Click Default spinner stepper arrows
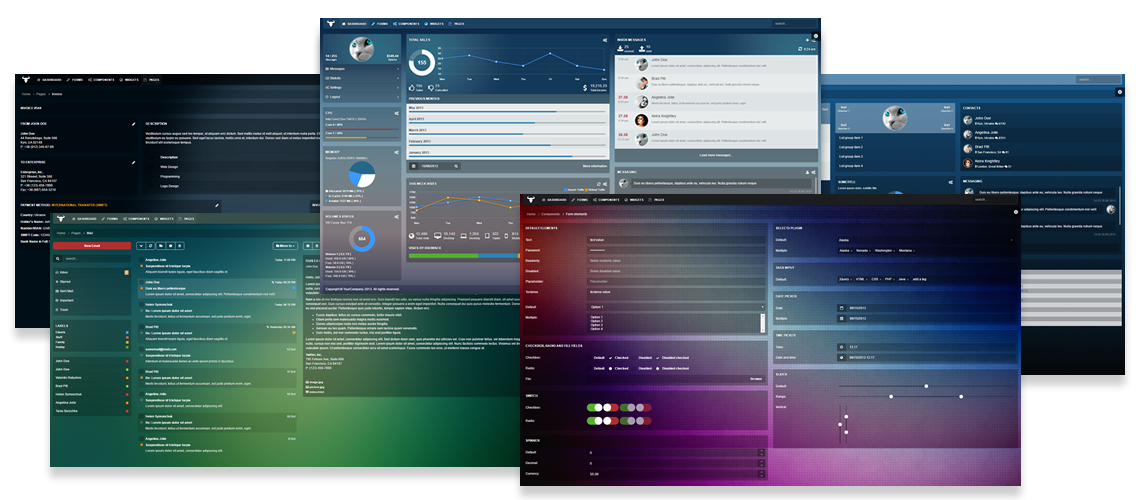 point(761,453)
